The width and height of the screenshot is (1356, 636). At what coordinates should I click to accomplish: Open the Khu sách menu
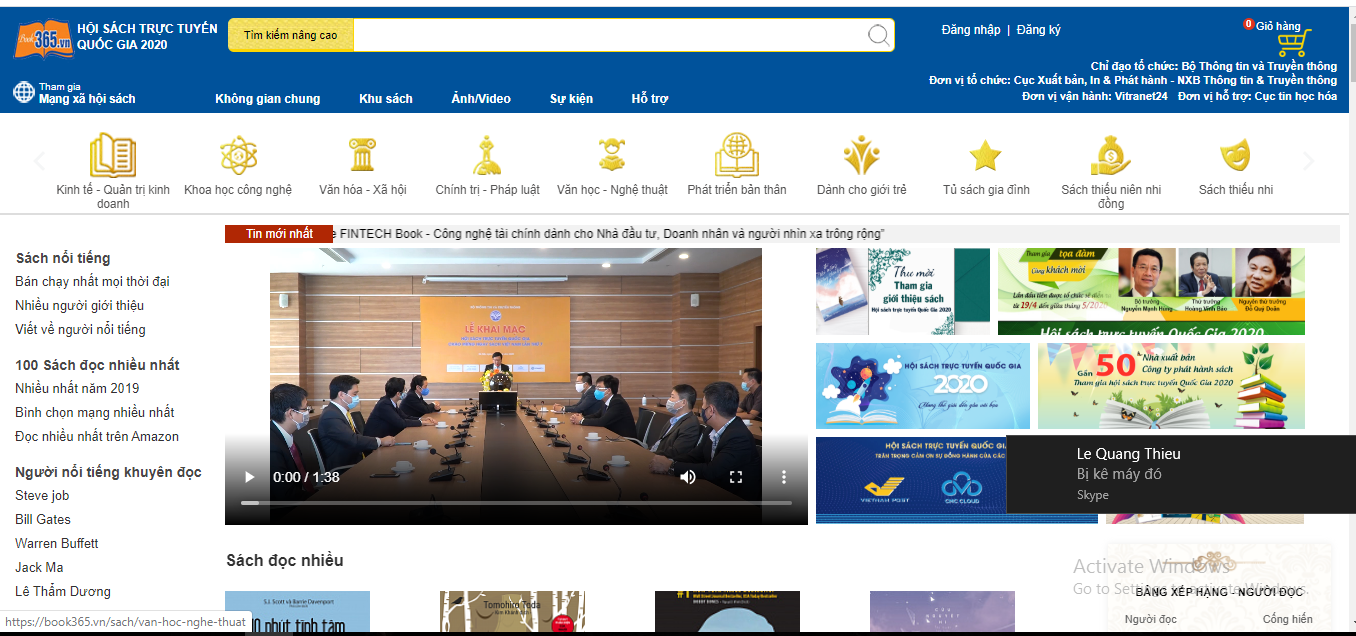(386, 99)
